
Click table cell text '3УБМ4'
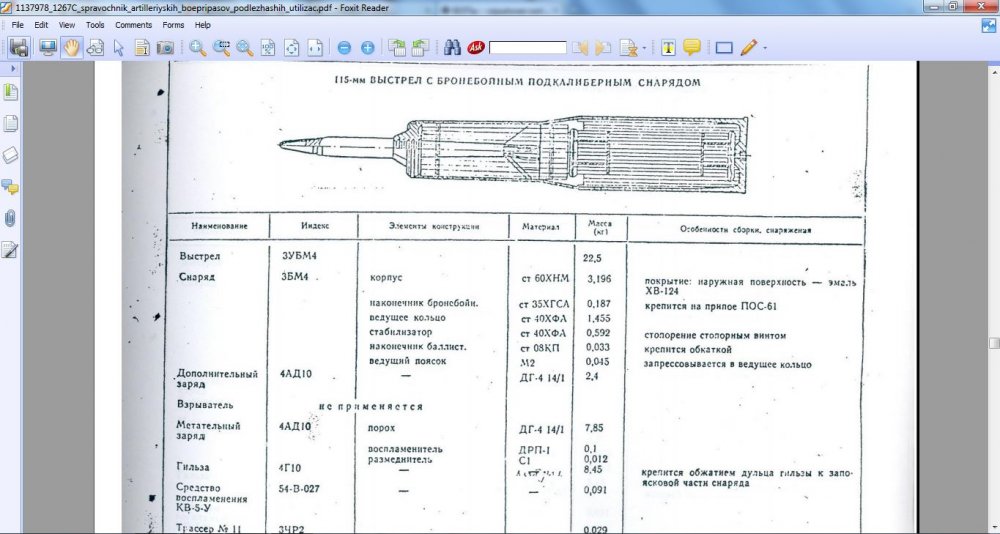point(299,256)
